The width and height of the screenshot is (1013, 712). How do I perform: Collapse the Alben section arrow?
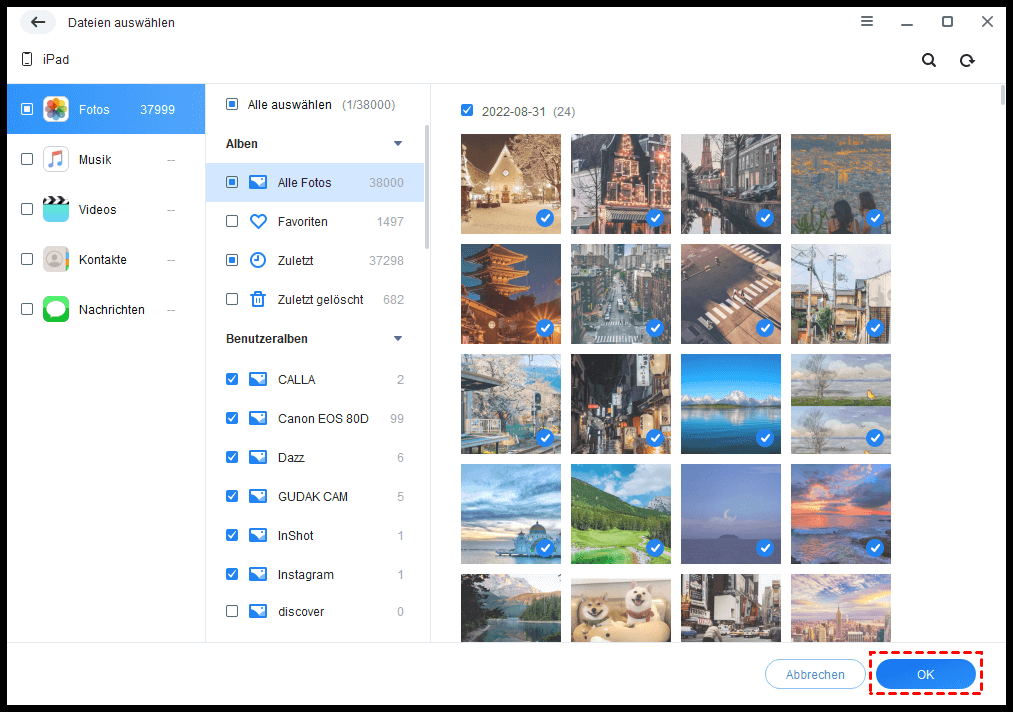(398, 144)
